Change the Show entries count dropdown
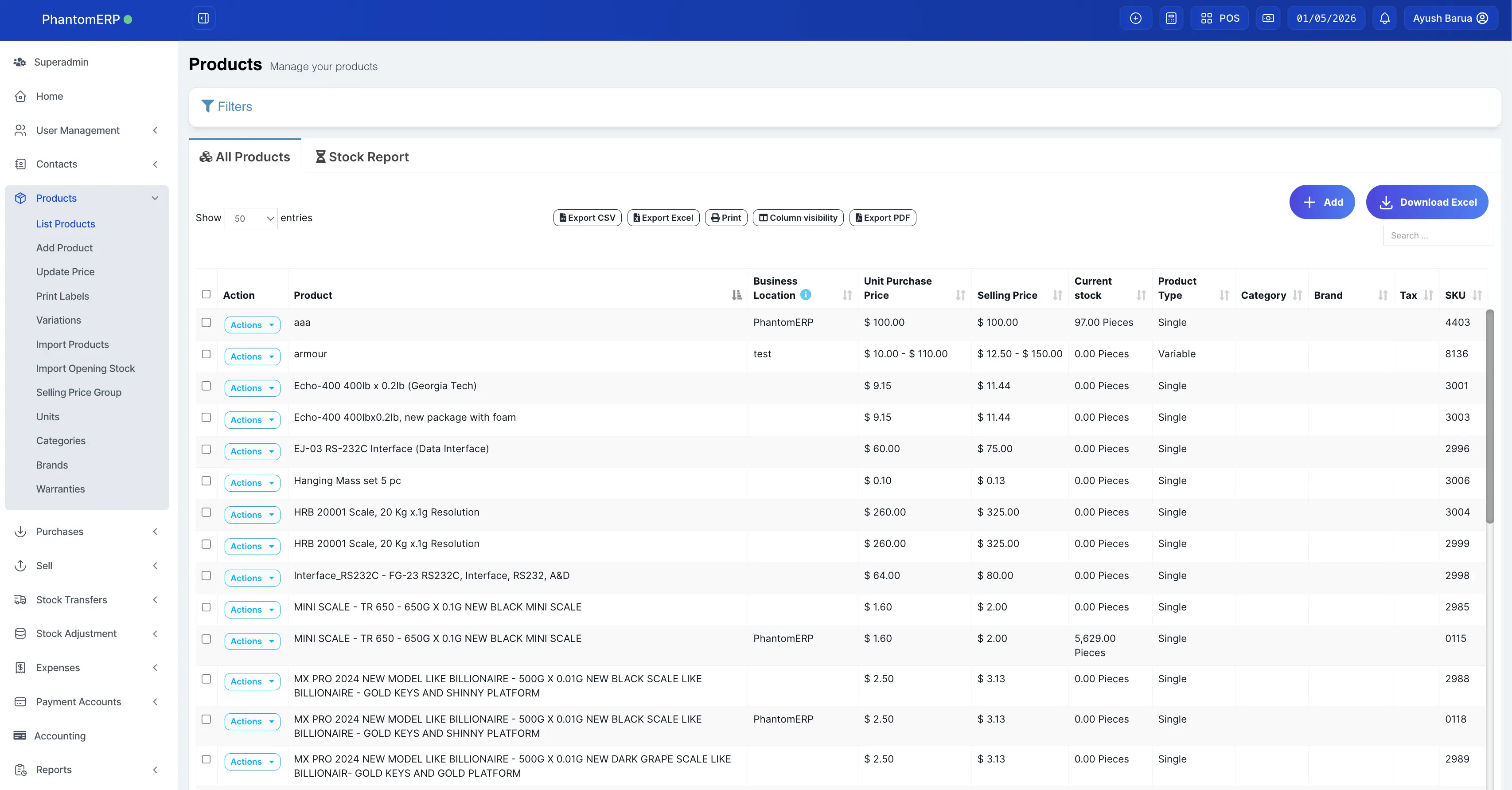This screenshot has width=1512, height=790. click(251, 218)
